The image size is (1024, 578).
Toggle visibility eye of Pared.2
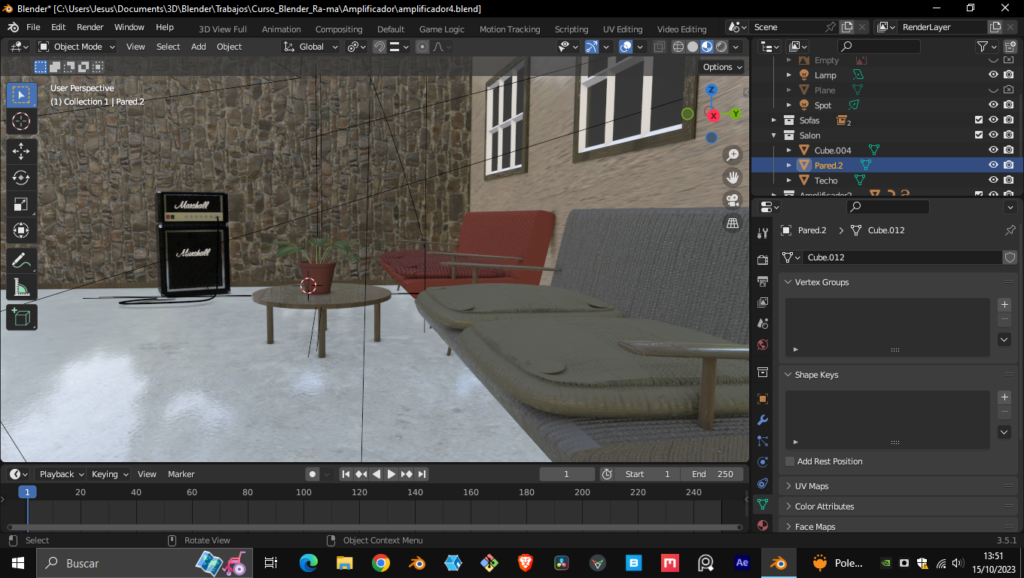[x=993, y=165]
